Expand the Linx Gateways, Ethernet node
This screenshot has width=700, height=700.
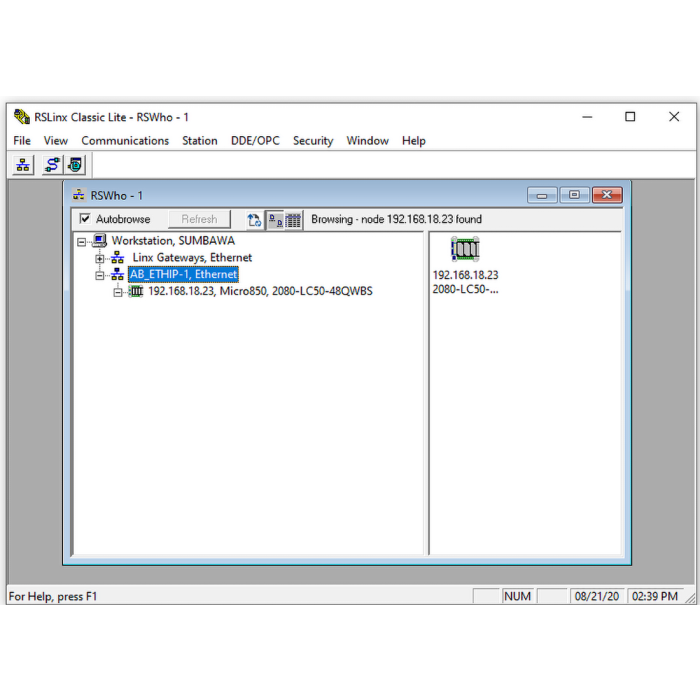pyautogui.click(x=100, y=258)
